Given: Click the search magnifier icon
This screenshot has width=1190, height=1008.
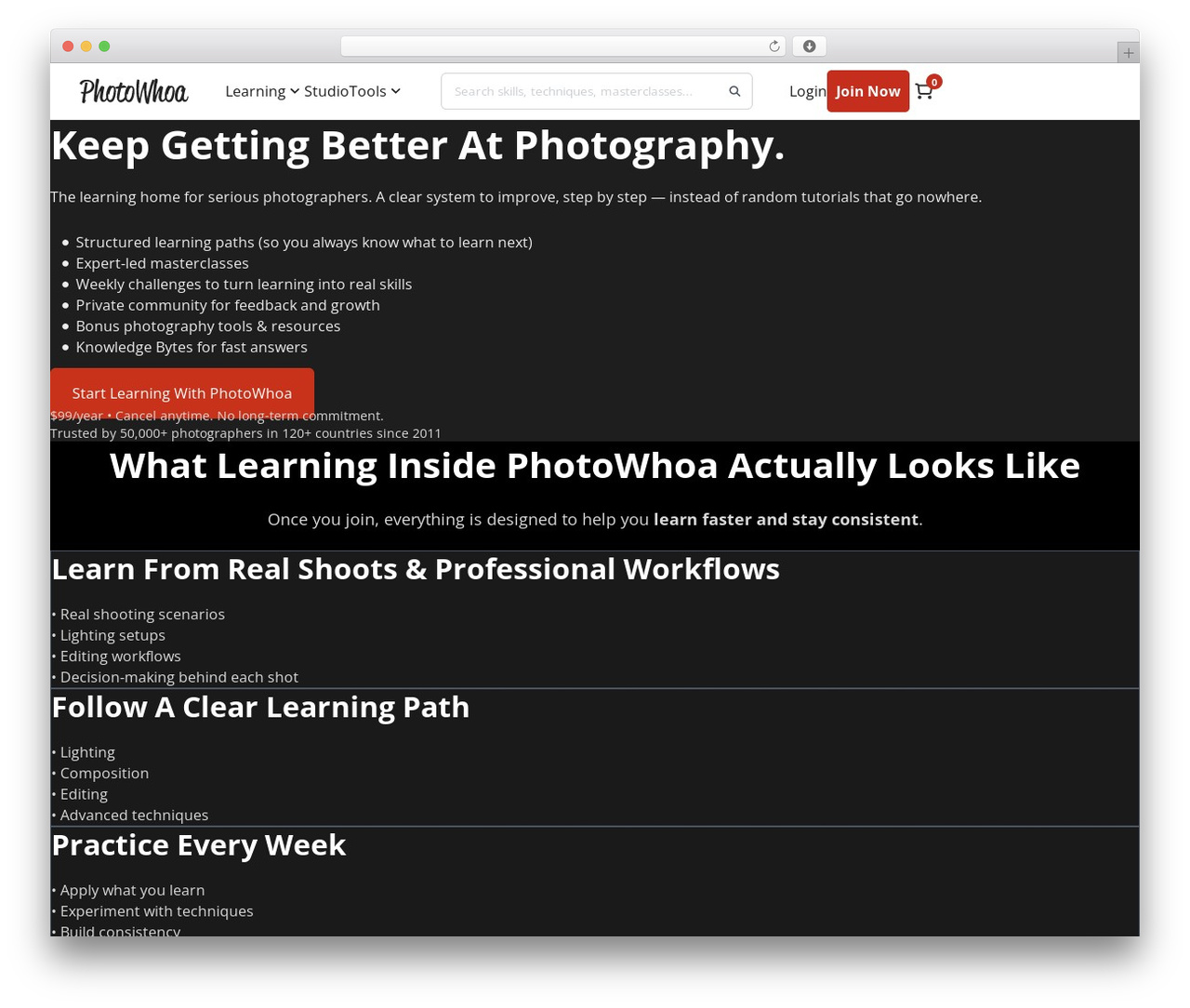Looking at the screenshot, I should 734,91.
